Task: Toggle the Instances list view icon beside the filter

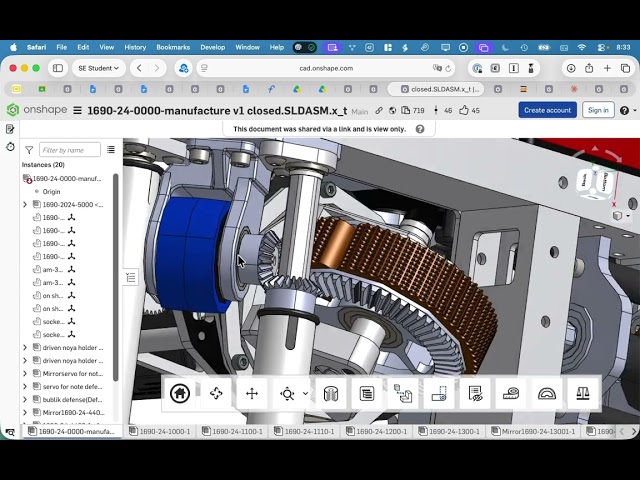Action: [x=111, y=150]
